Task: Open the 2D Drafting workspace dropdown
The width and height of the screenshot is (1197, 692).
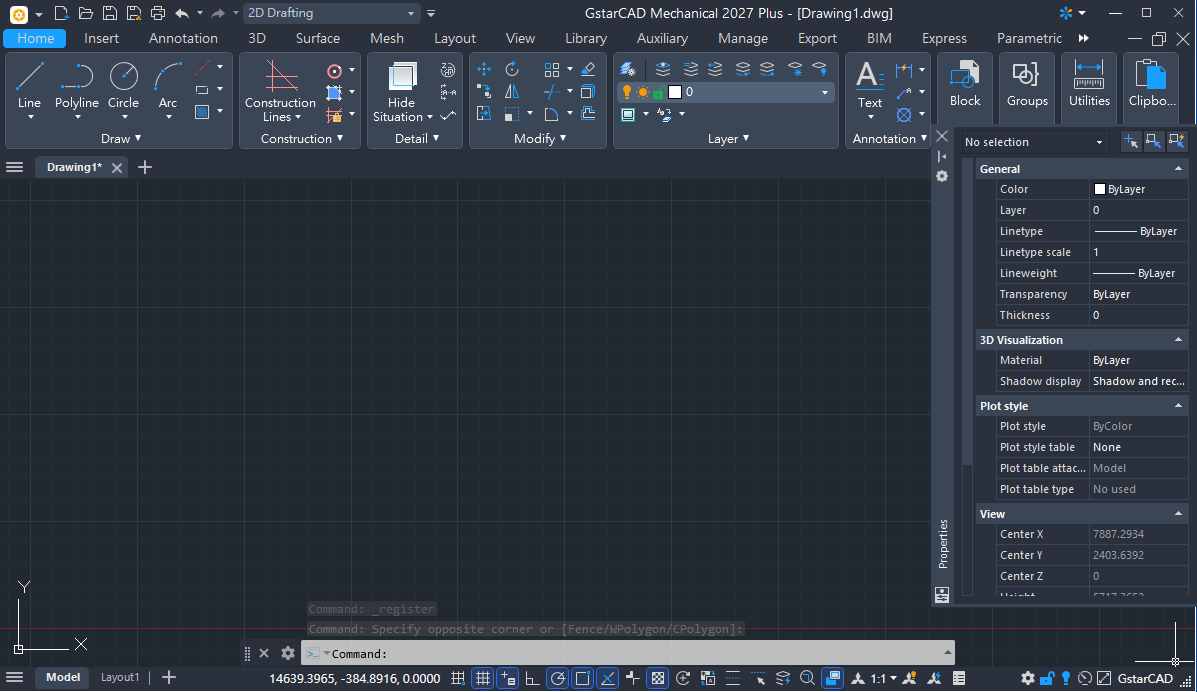Action: [331, 13]
